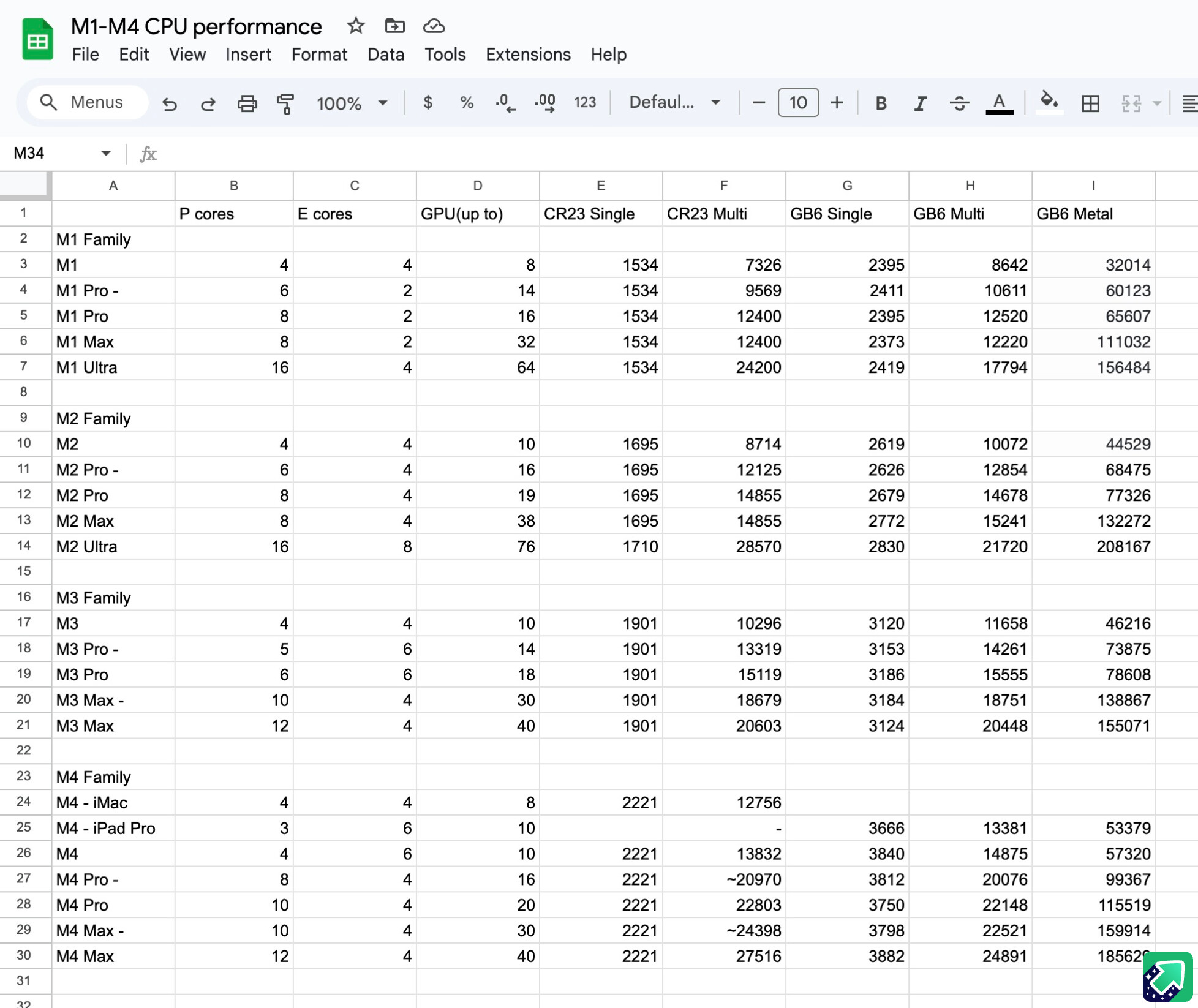
Task: Click the GB6 Metal header cell
Action: [x=1093, y=214]
